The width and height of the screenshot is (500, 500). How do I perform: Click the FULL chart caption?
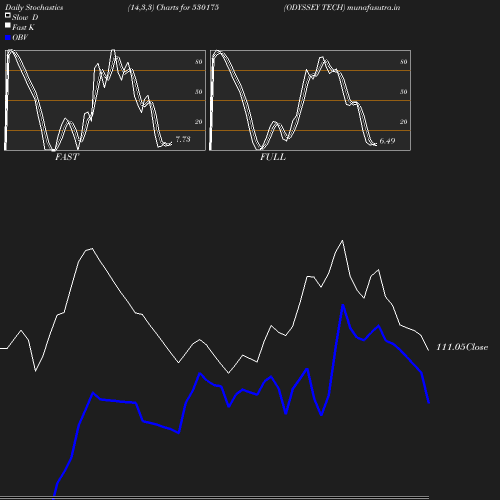(x=273, y=157)
